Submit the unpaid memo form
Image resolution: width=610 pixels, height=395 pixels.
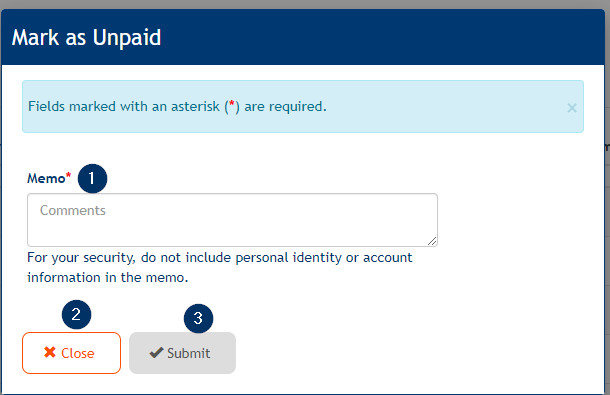tap(182, 353)
